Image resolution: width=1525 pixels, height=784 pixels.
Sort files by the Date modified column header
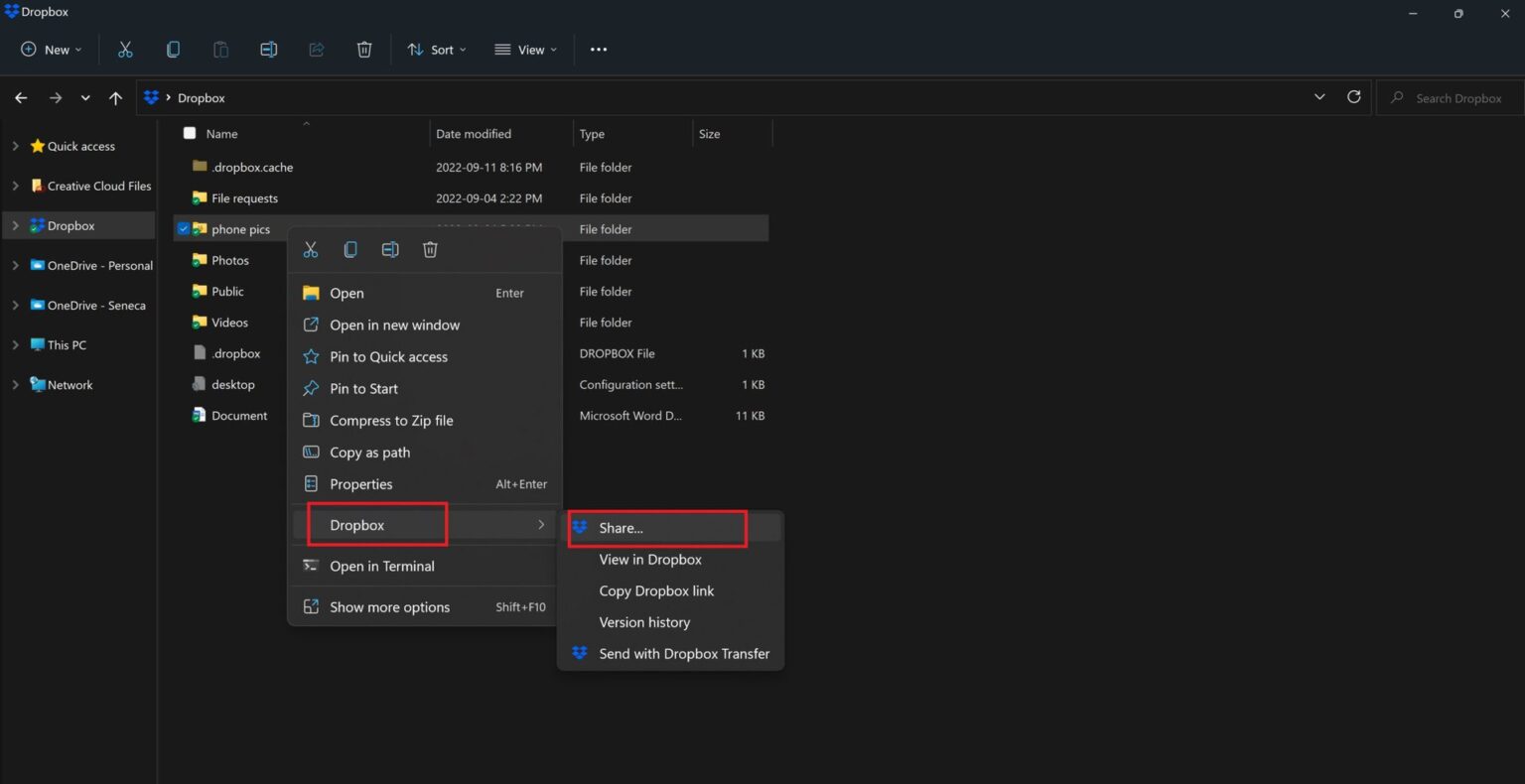(474, 134)
